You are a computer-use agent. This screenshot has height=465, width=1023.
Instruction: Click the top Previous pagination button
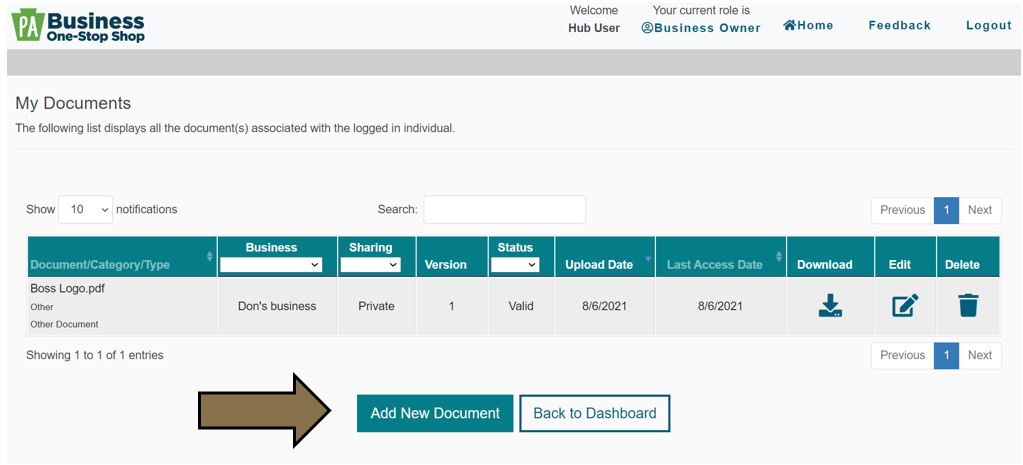pos(902,210)
